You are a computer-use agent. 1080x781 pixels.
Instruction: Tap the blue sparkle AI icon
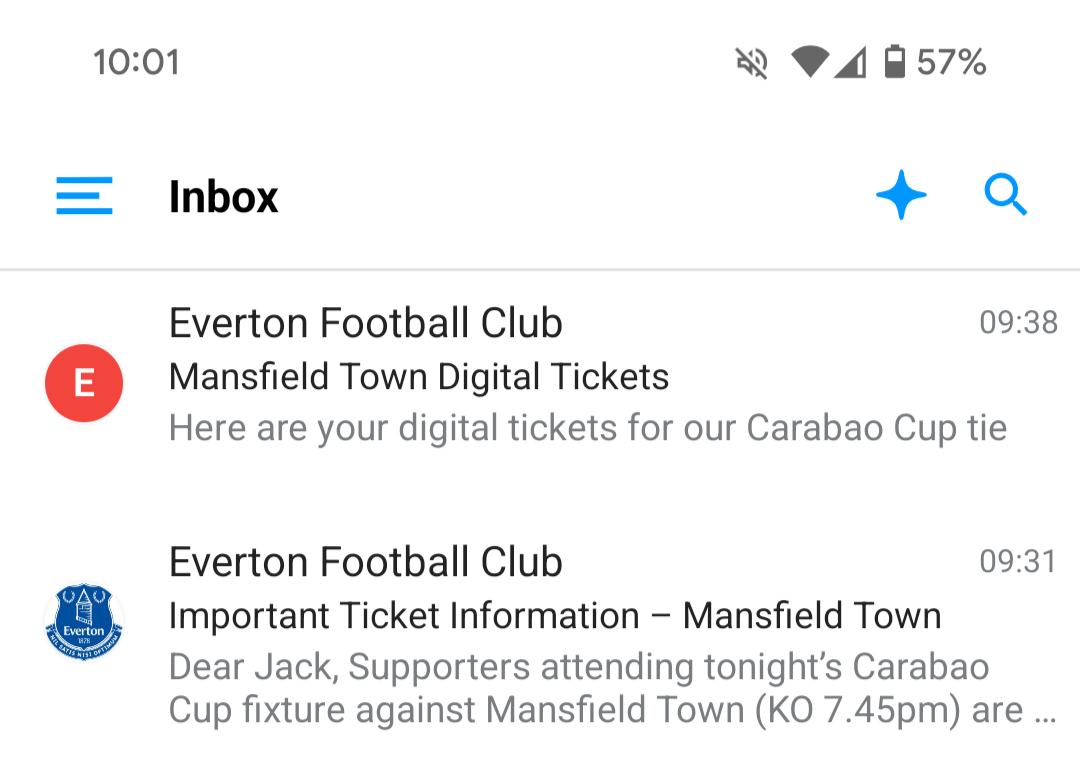pyautogui.click(x=901, y=195)
